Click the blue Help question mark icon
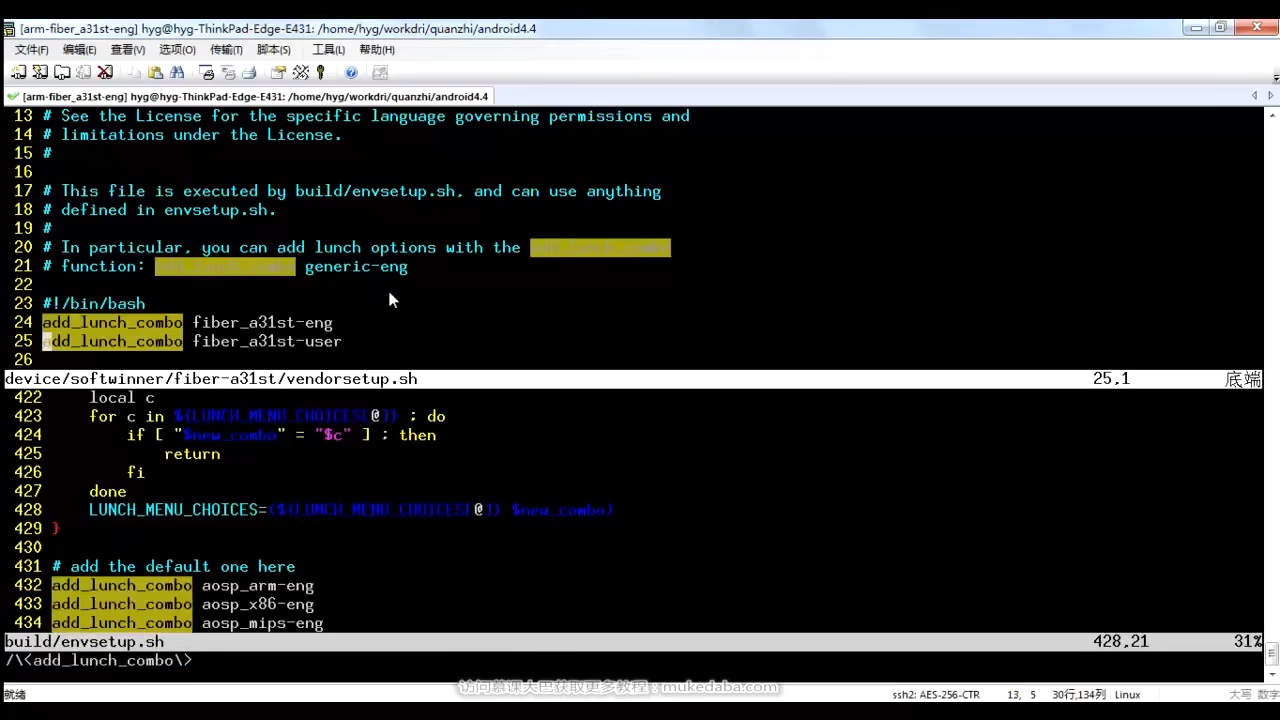1280x720 pixels. (351, 72)
